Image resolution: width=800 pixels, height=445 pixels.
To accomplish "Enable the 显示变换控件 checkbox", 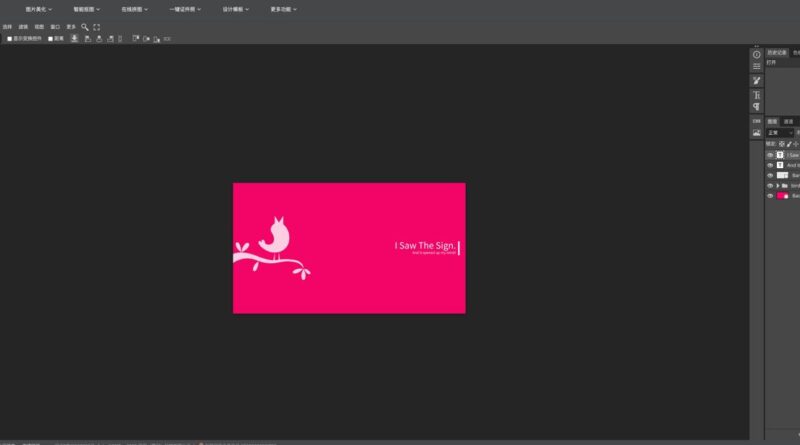I will [x=10, y=39].
